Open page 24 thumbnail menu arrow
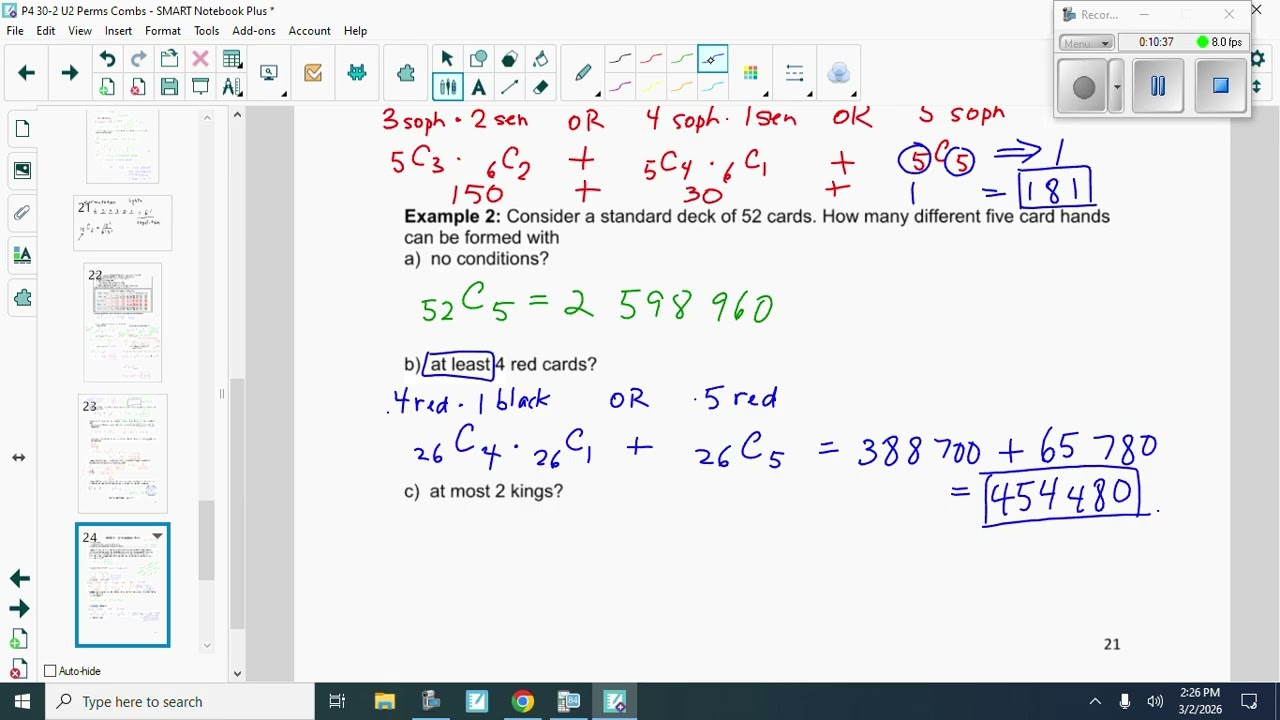The image size is (1280, 720). 157,537
